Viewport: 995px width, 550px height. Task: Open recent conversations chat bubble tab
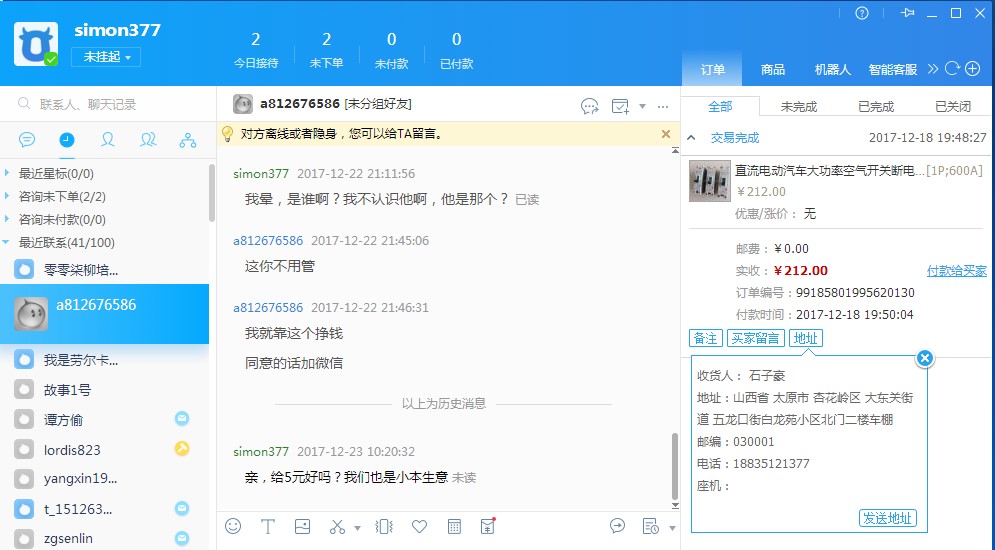[x=27, y=140]
